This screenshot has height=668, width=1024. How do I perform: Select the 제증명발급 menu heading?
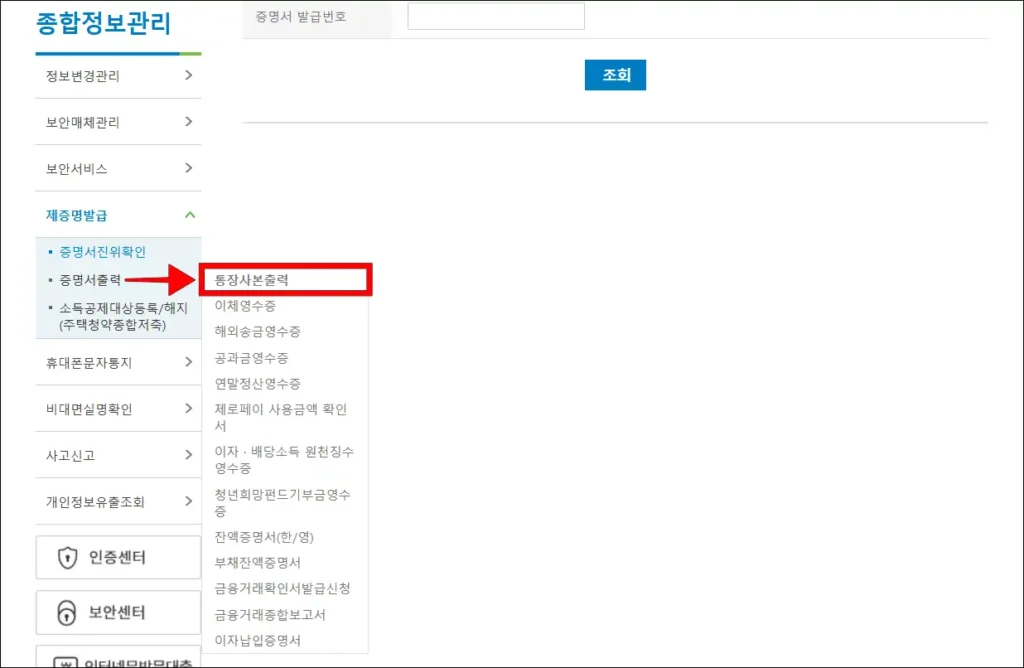[x=76, y=215]
